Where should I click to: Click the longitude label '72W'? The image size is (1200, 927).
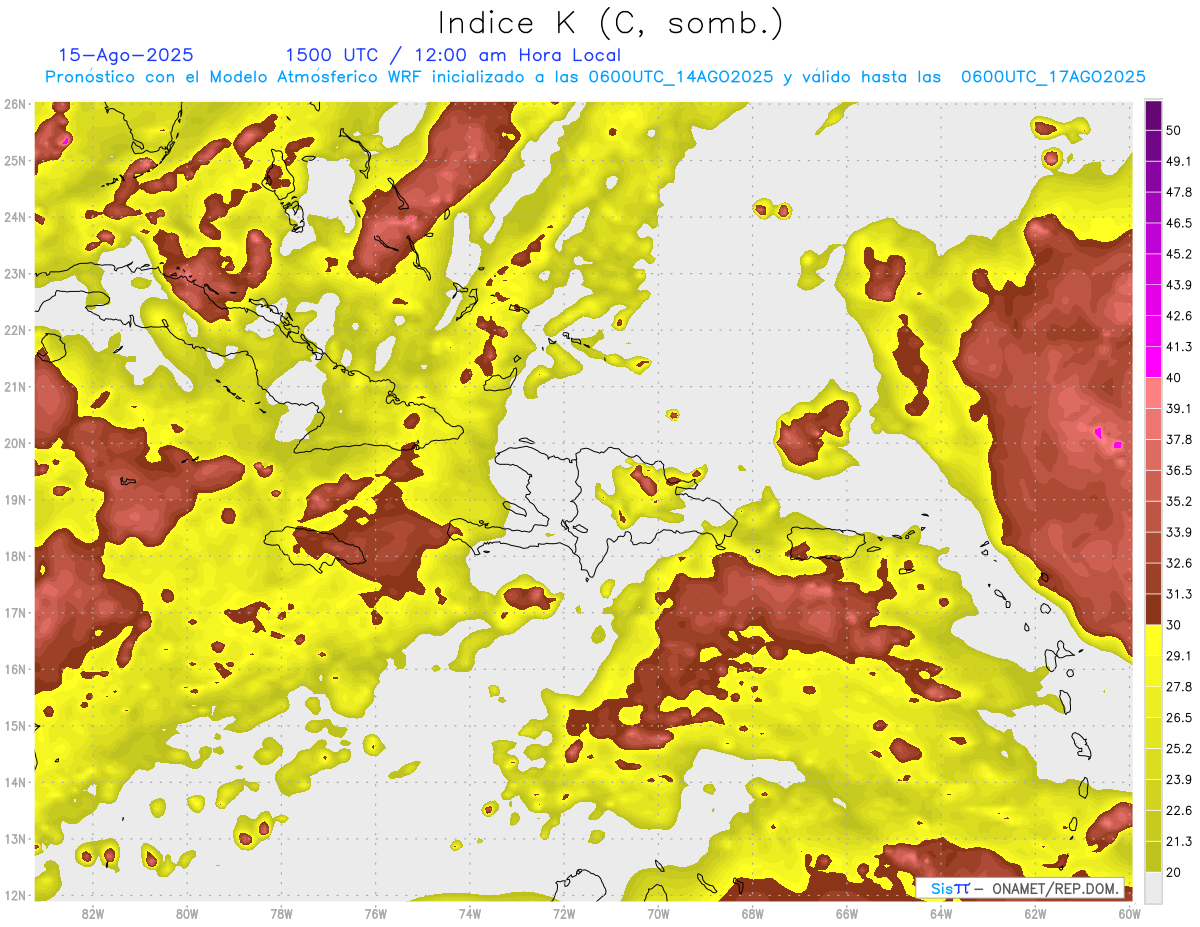pyautogui.click(x=564, y=912)
